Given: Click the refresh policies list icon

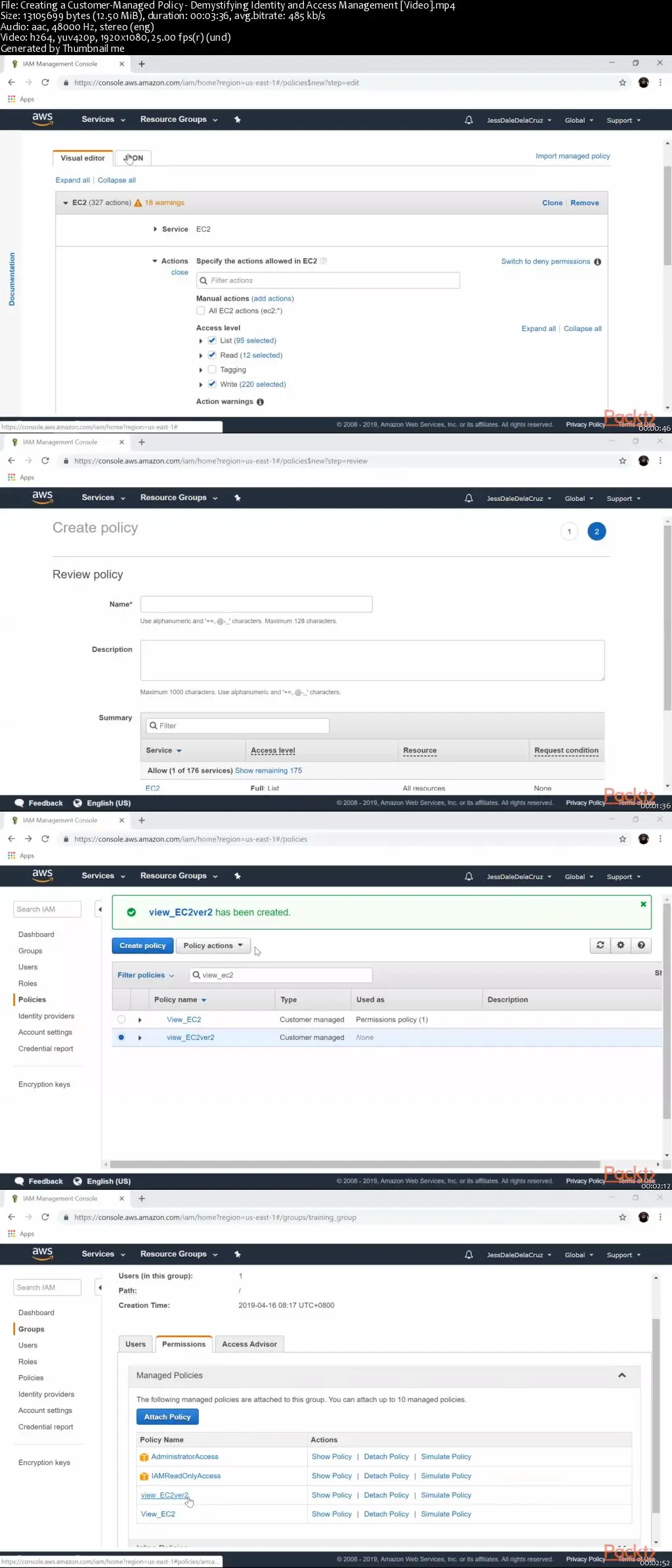Looking at the screenshot, I should pyautogui.click(x=600, y=946).
